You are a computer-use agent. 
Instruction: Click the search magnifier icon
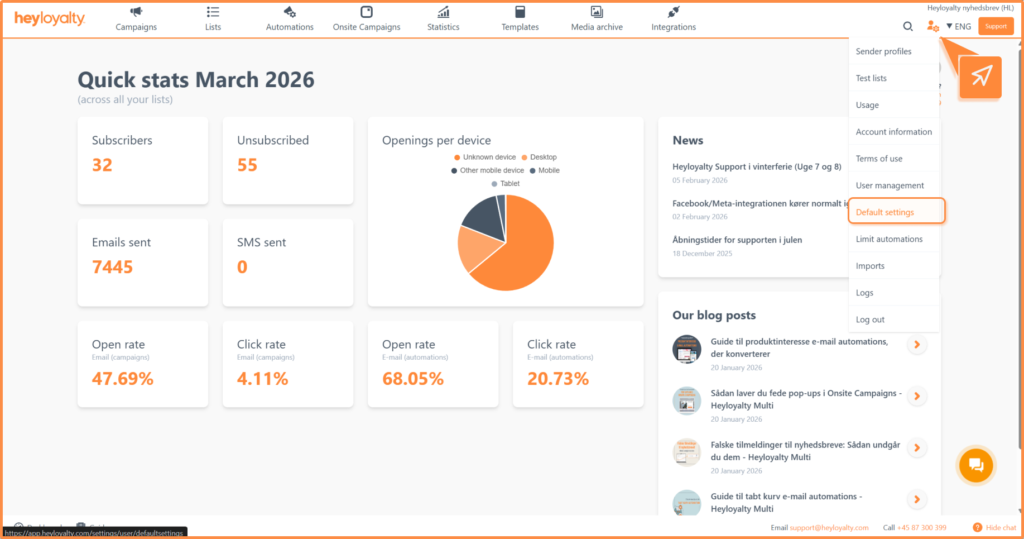click(908, 26)
